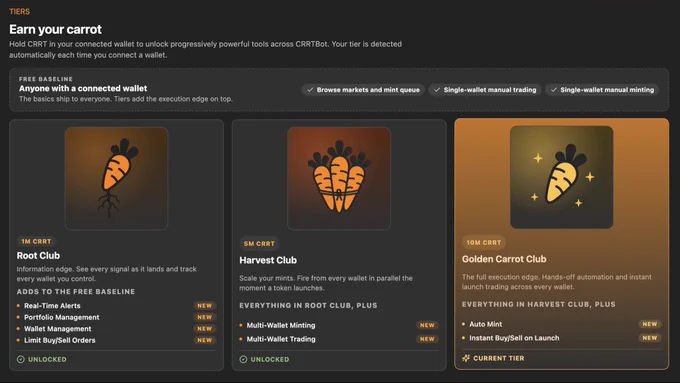Click the checkmark in Single-wallet manual trading chip
Screen dimensions: 680x383
click(437, 90)
